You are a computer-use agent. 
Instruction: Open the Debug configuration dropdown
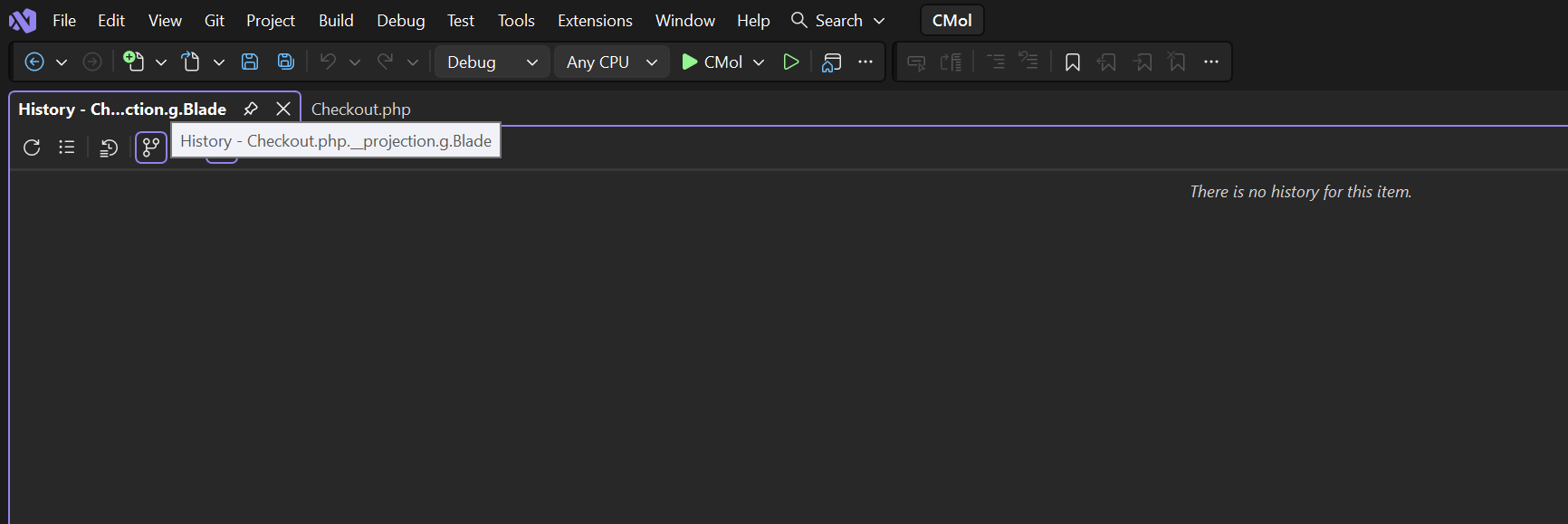(x=492, y=62)
